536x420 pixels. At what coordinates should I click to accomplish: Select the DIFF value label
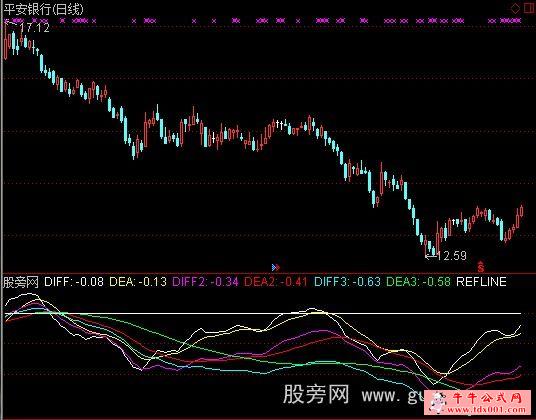[x=74, y=282]
